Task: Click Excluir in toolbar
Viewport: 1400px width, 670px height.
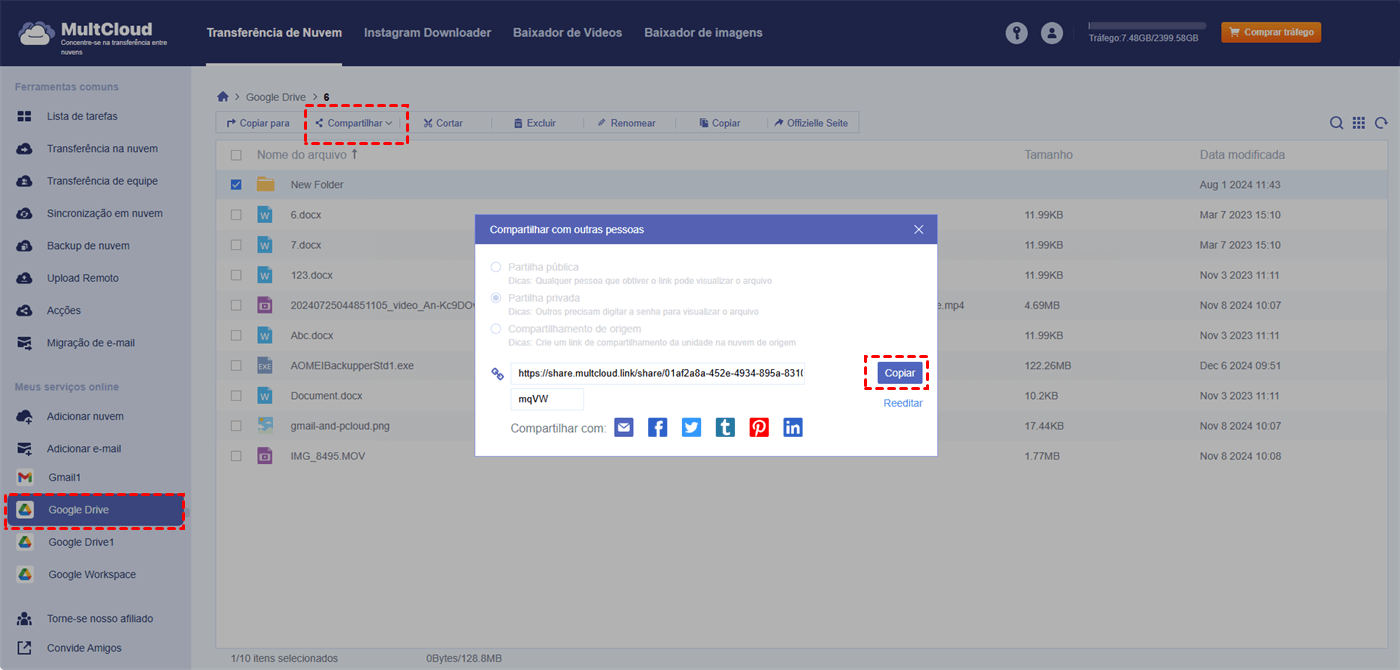Action: click(535, 123)
